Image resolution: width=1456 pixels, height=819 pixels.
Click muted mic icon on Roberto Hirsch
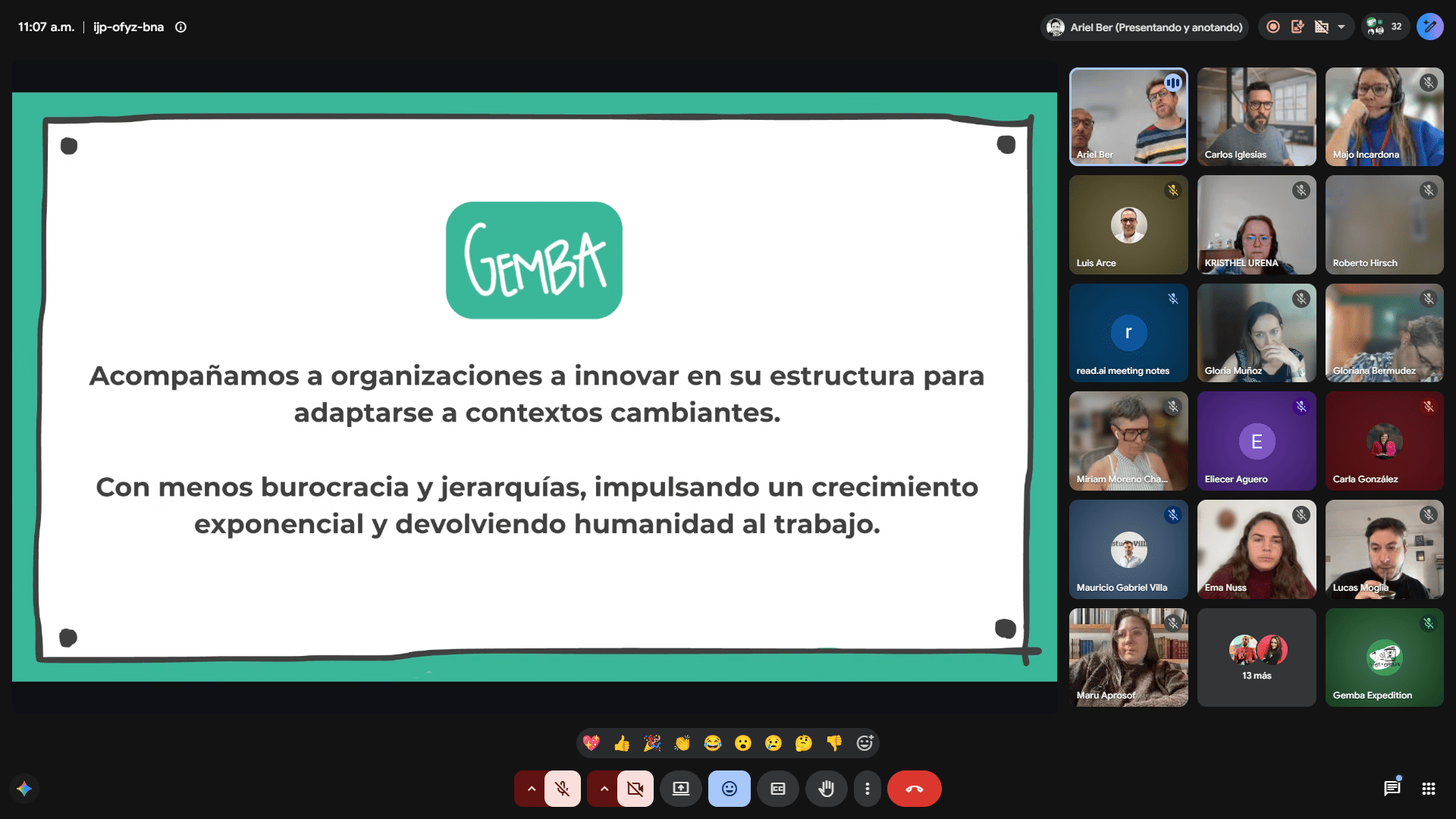1429,190
